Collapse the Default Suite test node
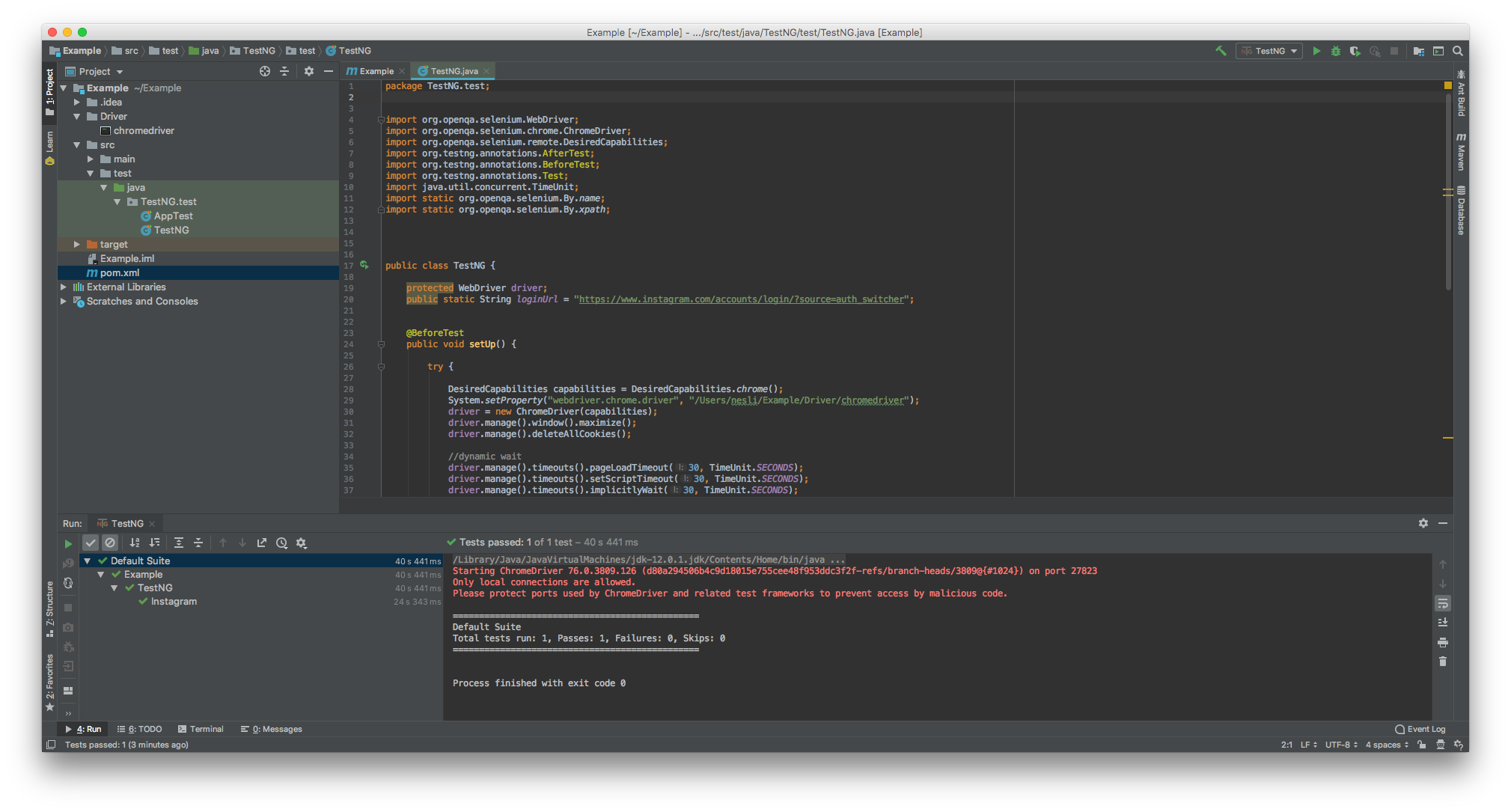This screenshot has width=1511, height=812. click(88, 561)
